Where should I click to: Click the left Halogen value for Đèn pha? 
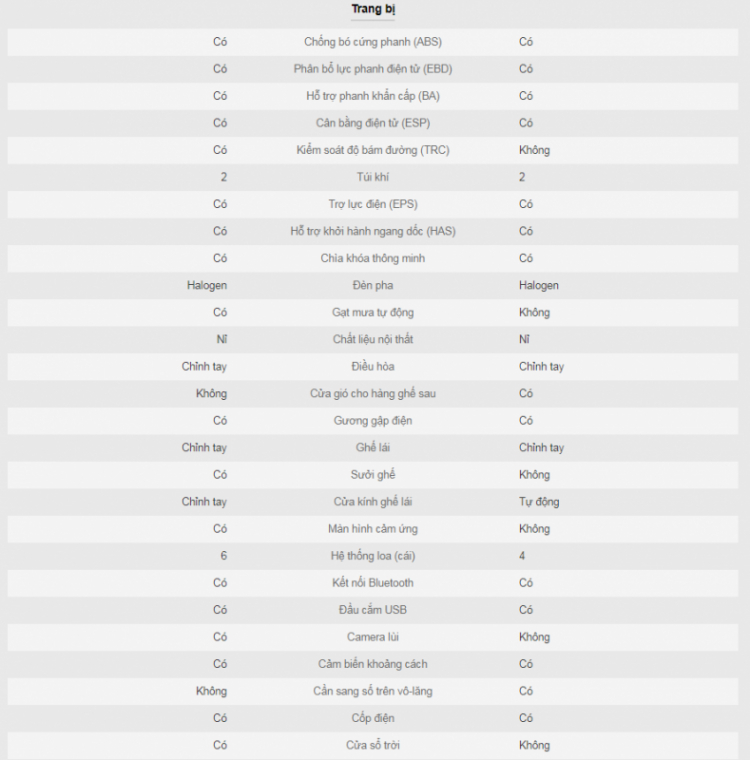tap(207, 285)
